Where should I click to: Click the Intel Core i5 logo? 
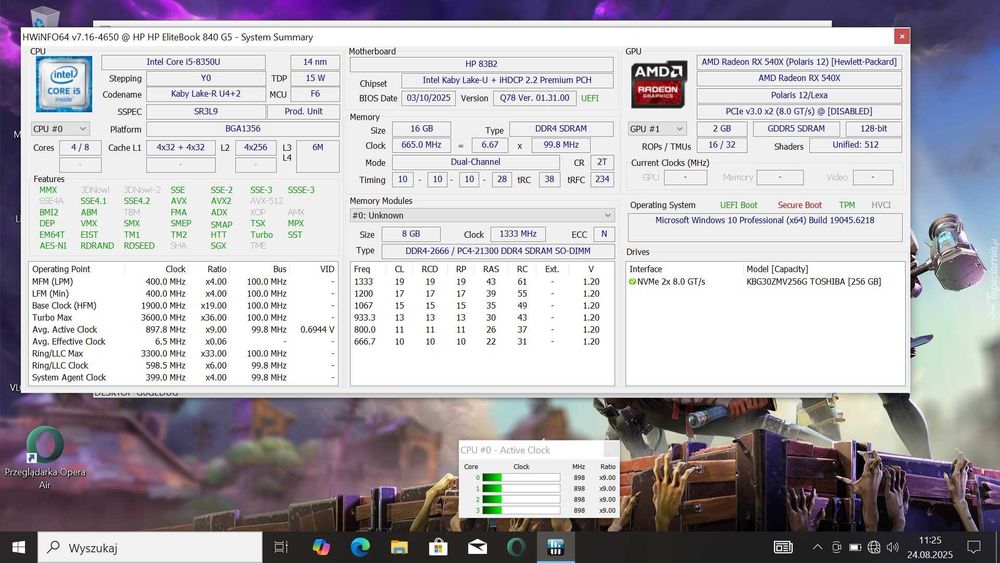(x=64, y=84)
